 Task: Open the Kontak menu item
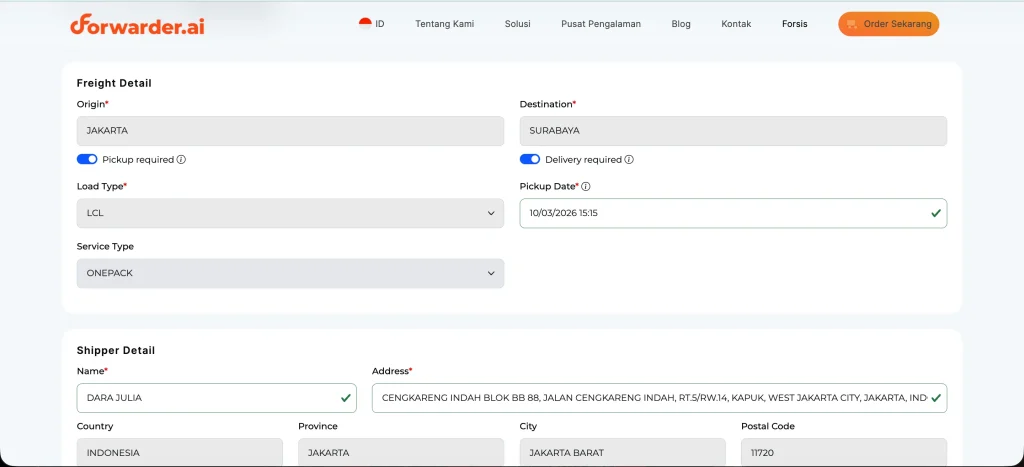tap(736, 24)
